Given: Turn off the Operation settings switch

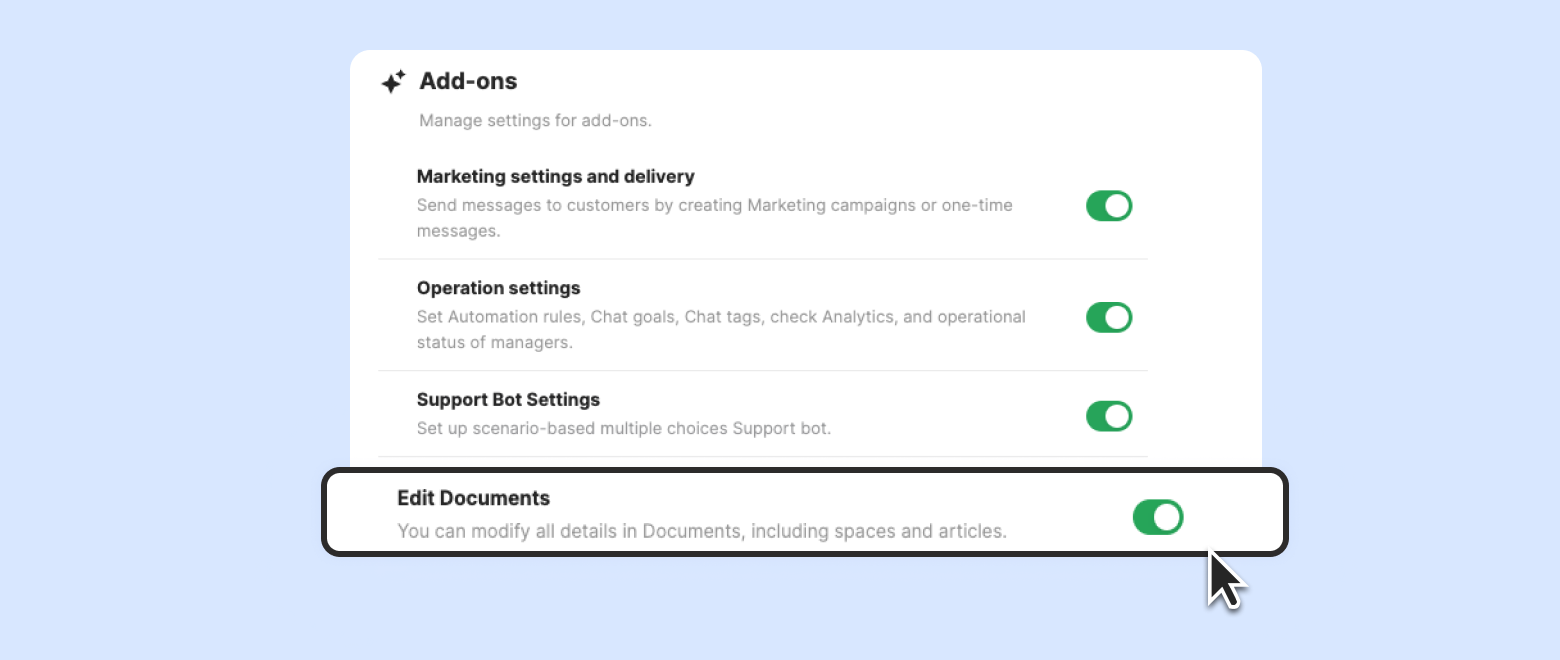Looking at the screenshot, I should click(1108, 318).
